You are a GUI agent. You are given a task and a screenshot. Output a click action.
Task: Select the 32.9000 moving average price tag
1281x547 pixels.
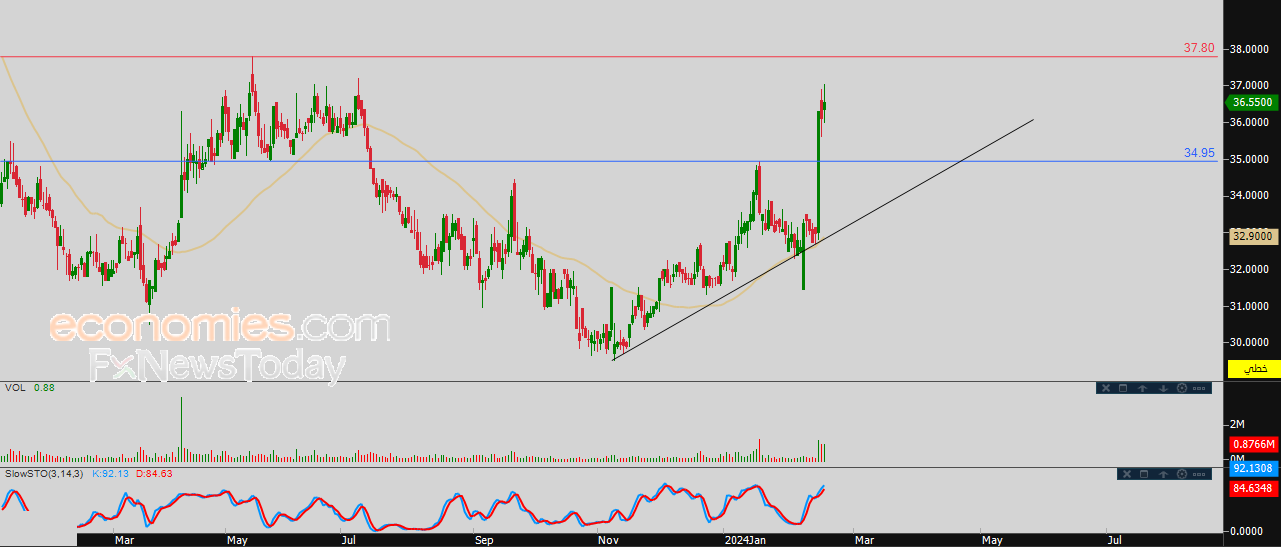(1252, 237)
